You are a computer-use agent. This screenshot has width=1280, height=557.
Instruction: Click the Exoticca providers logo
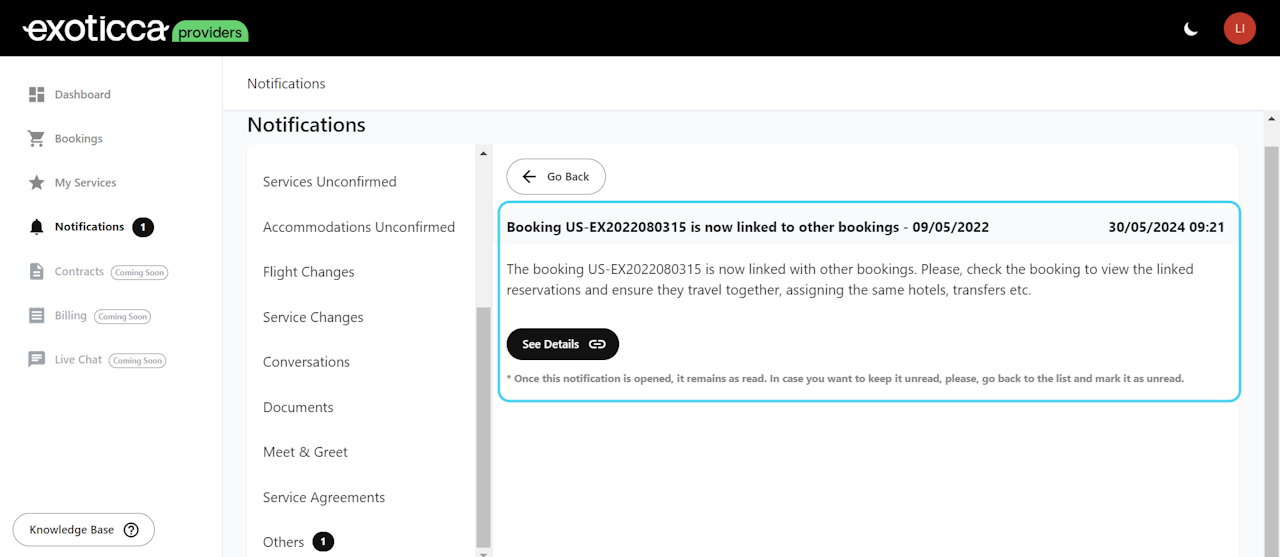click(x=135, y=29)
